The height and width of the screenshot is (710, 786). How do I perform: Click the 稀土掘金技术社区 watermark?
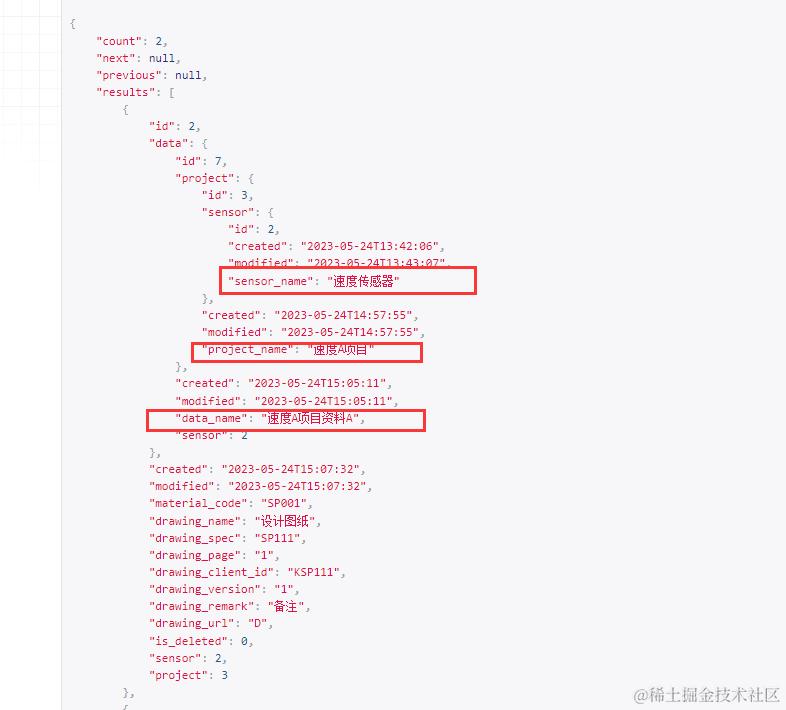[x=706, y=695]
